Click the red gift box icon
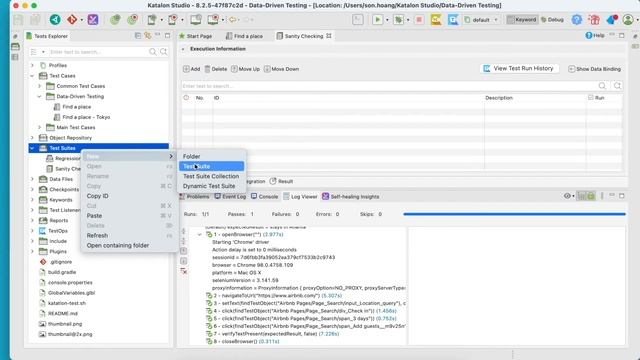The image size is (640, 360). (594, 19)
